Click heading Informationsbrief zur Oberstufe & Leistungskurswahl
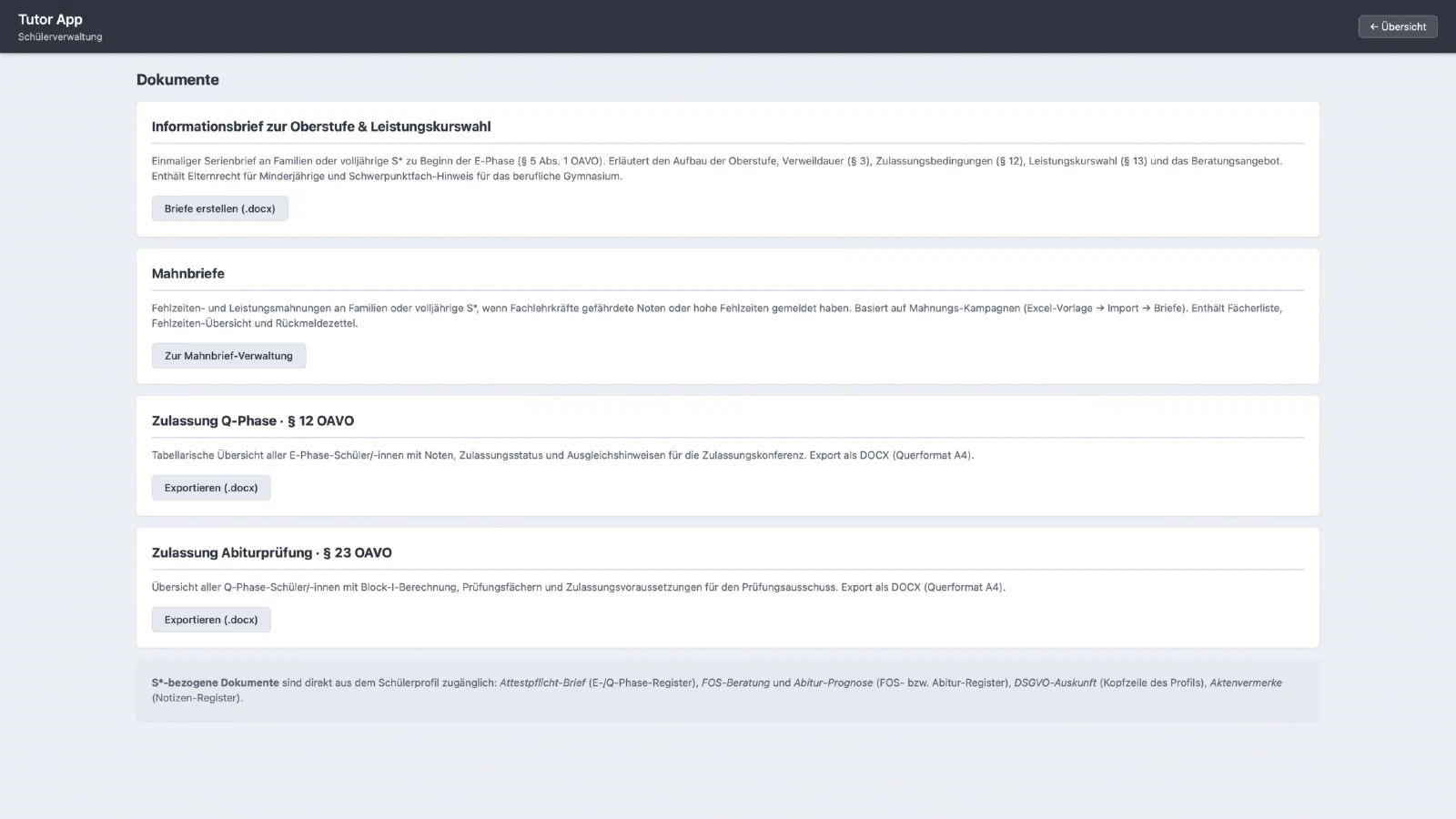Viewport: 1456px width, 819px height. [x=321, y=126]
